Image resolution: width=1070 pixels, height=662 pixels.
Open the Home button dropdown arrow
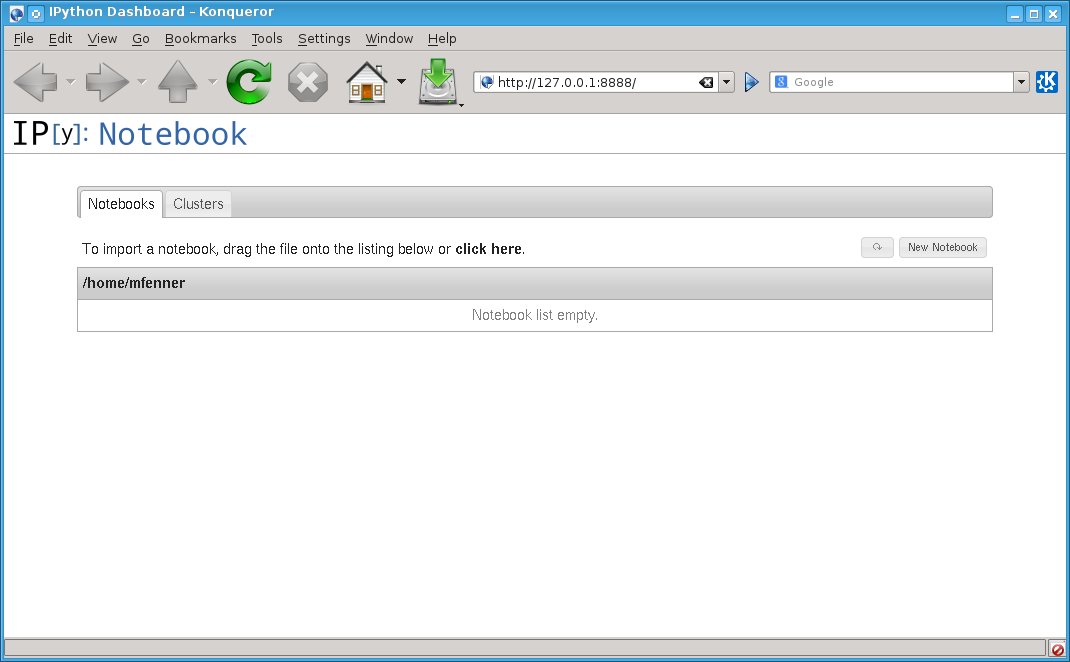coord(401,82)
